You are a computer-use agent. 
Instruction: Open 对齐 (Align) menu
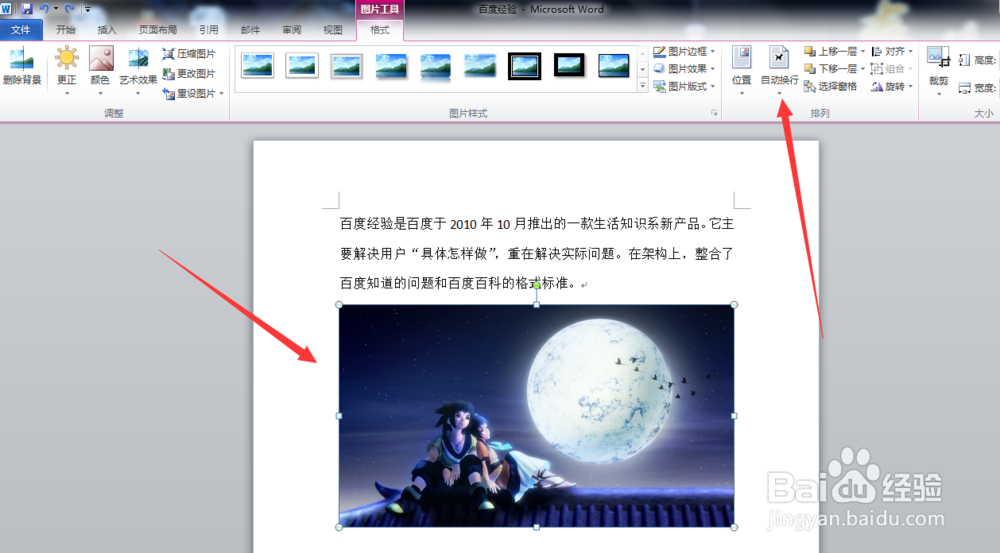pos(892,51)
